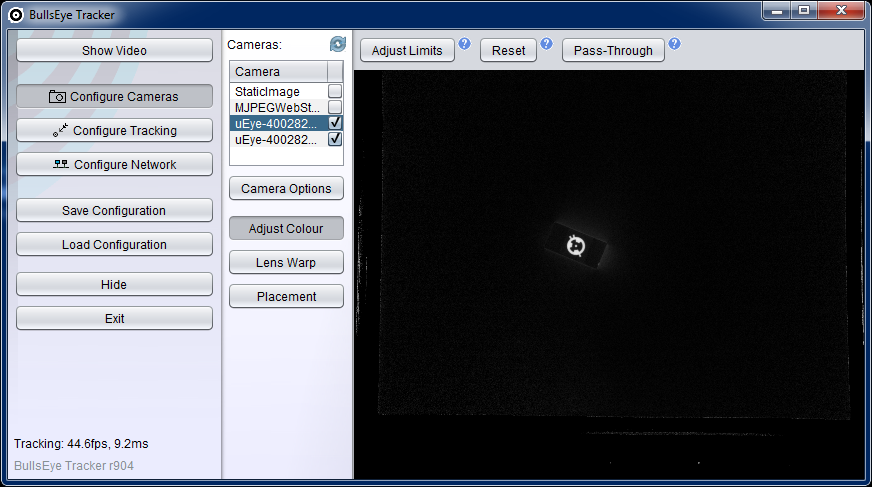Open Configure Cameras section
The image size is (872, 487).
tap(114, 97)
